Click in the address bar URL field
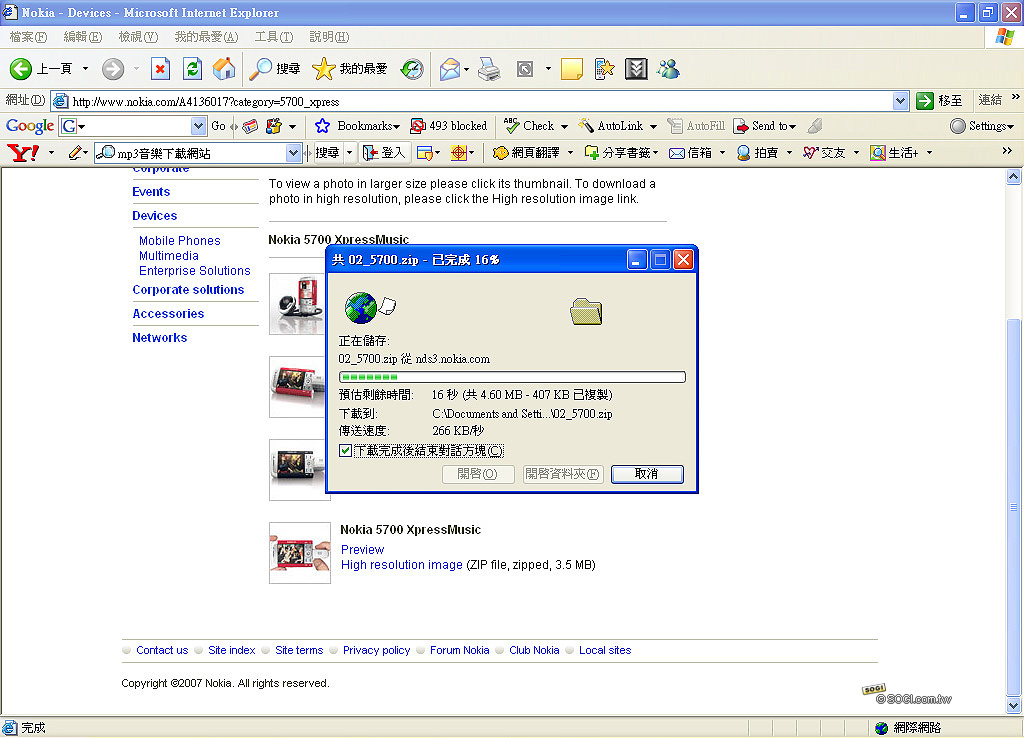This screenshot has height=738, width=1024. (x=480, y=101)
